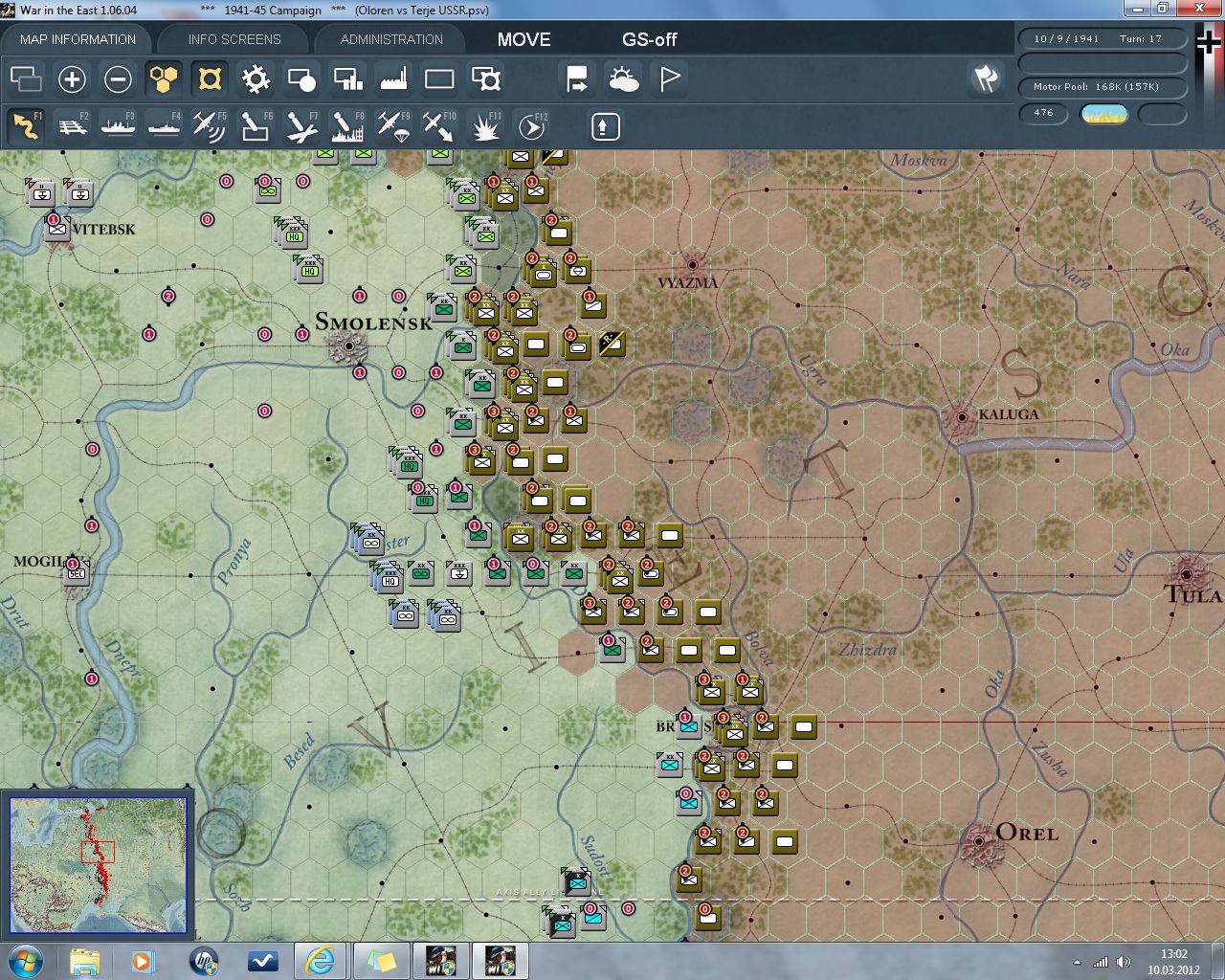Toggle the weather display button
This screenshot has height=980, width=1225.
pos(624,79)
